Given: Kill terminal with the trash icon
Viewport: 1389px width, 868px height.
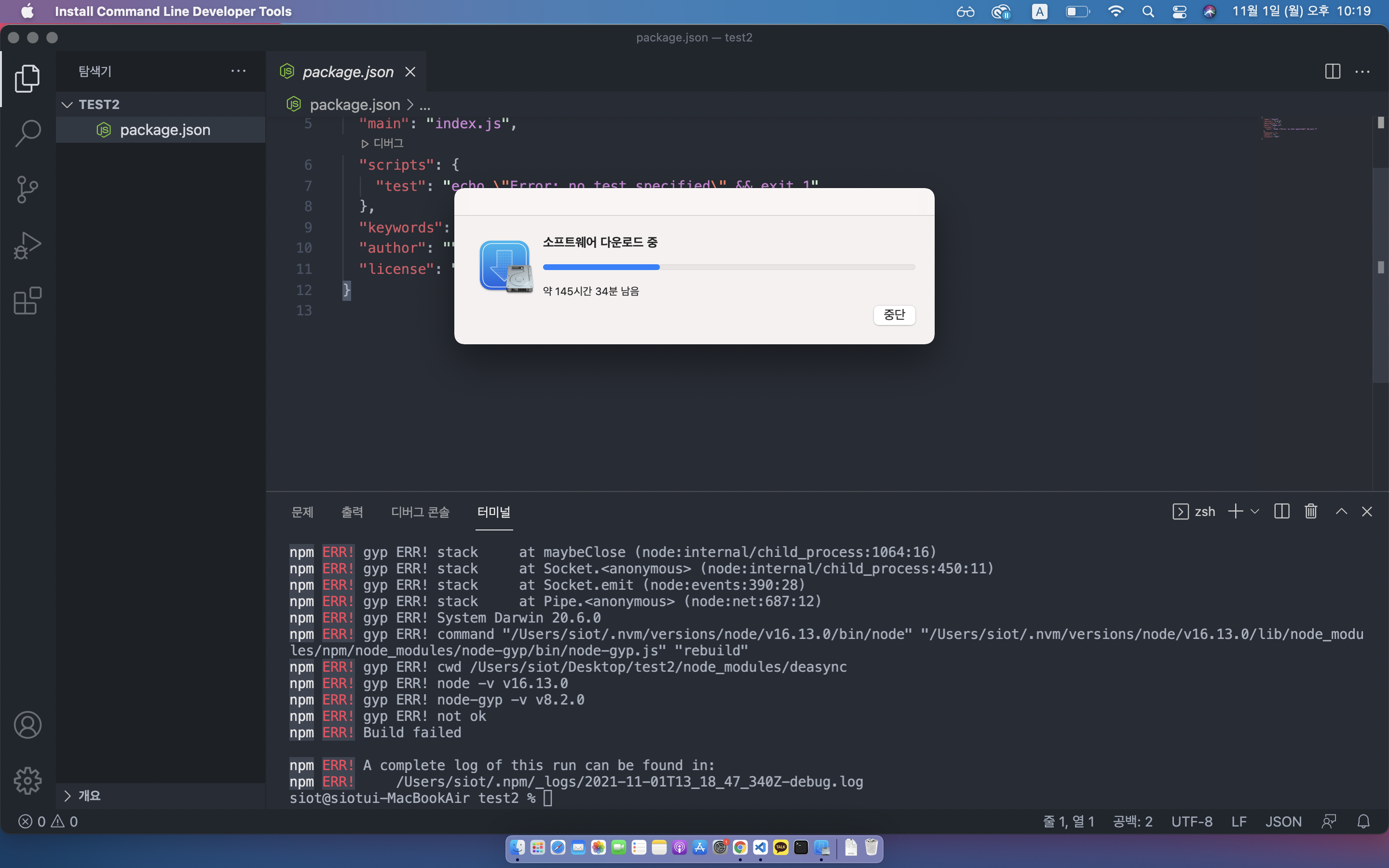Looking at the screenshot, I should click(1310, 512).
